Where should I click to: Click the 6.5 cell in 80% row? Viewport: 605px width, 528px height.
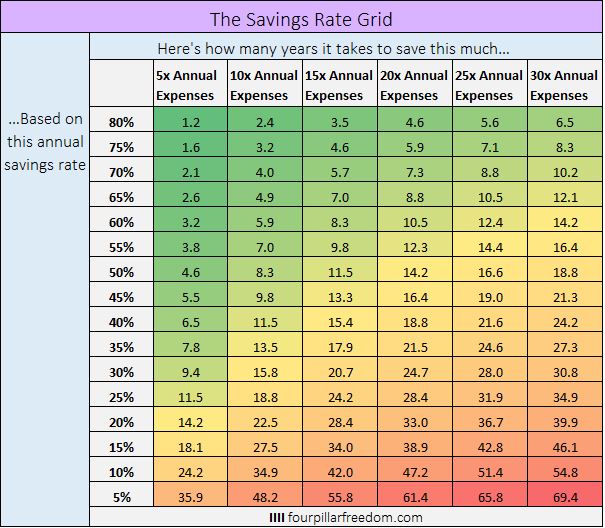coord(564,122)
